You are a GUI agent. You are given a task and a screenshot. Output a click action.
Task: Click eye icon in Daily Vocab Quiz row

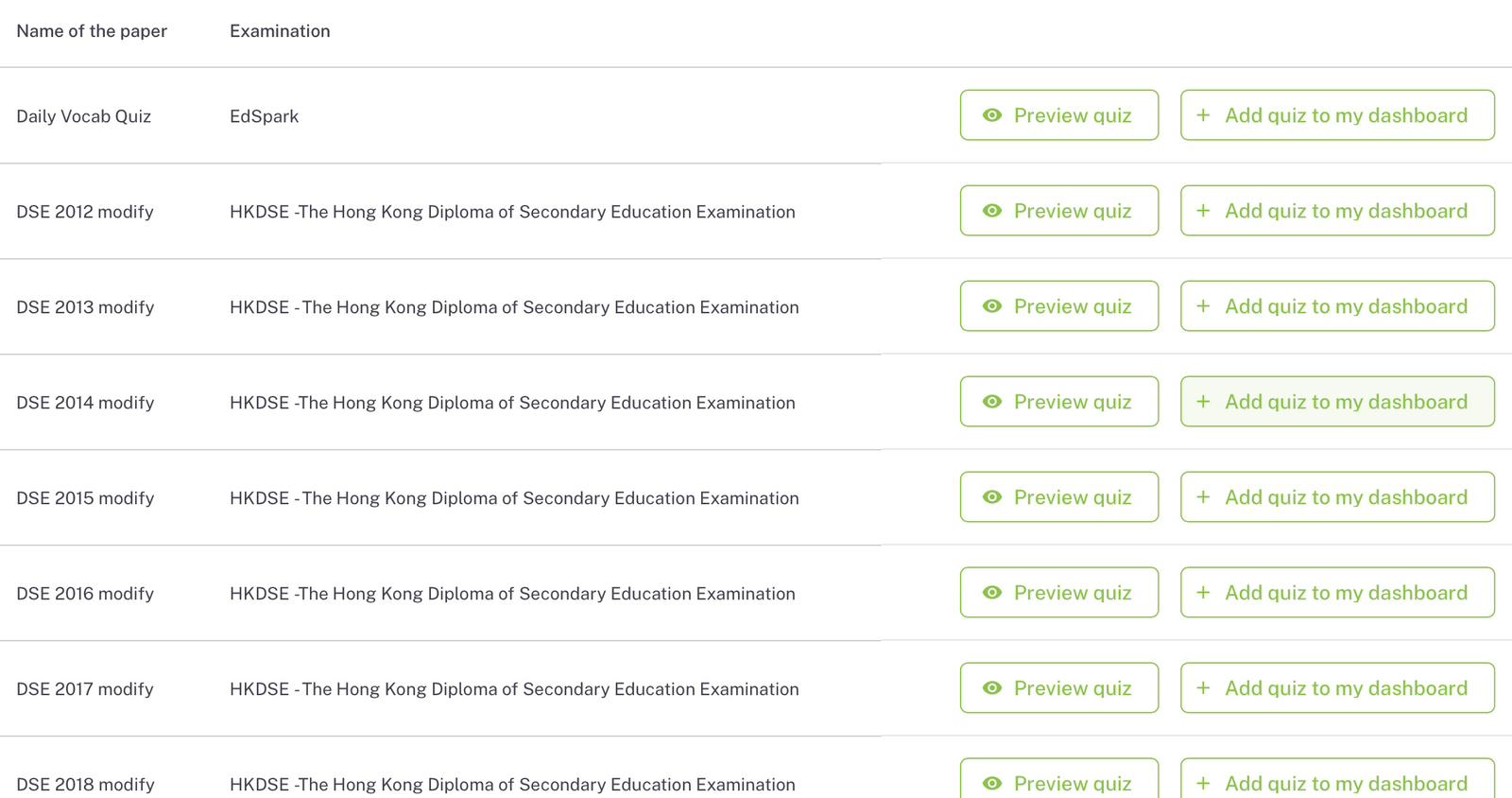(x=991, y=115)
